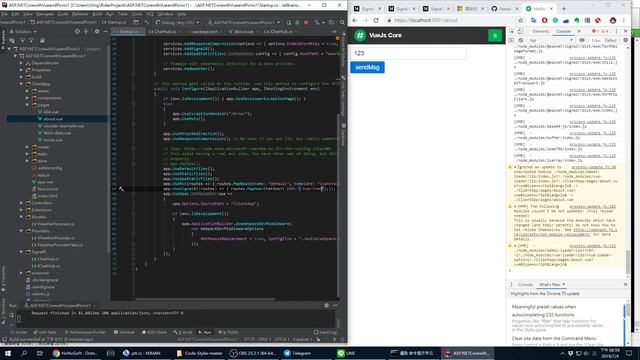This screenshot has width=640, height=360.
Task: Toggle device toolbar in DevTools
Action: click(x=520, y=31)
